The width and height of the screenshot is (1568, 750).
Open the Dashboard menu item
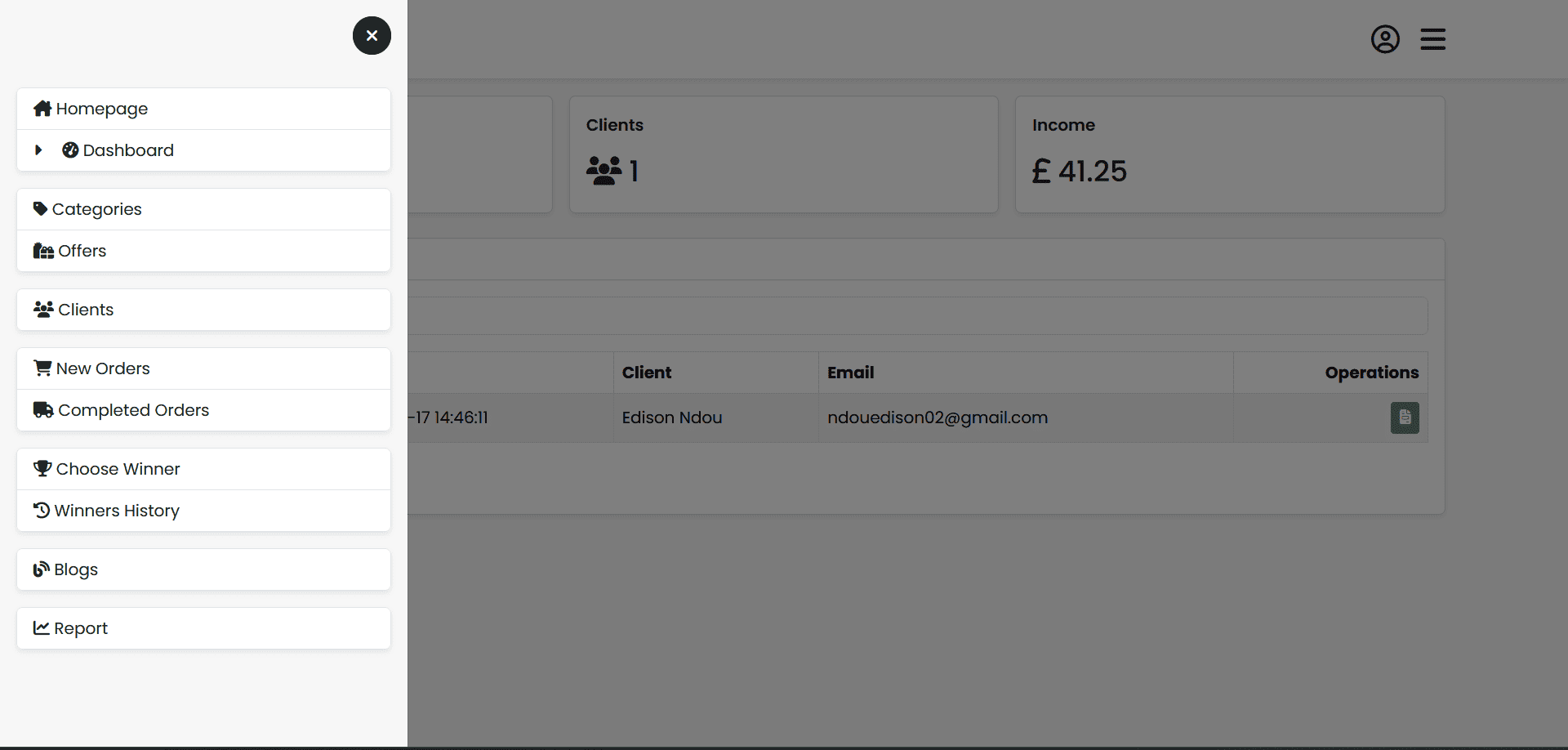128,150
